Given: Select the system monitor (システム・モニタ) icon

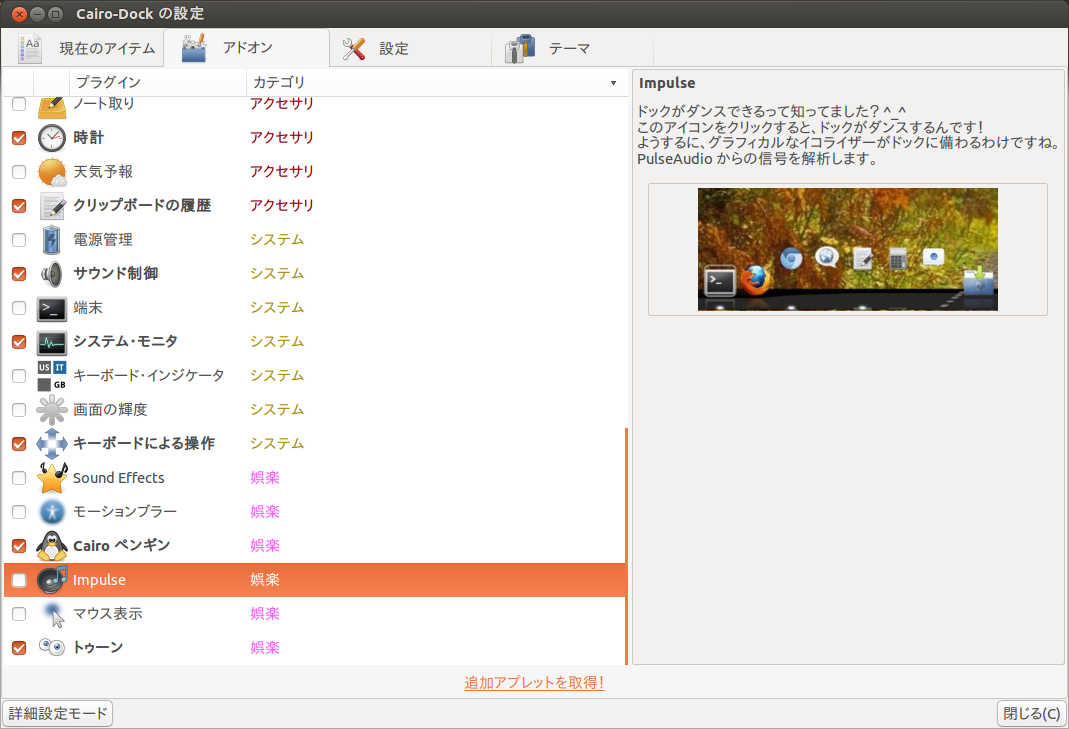Looking at the screenshot, I should click(x=52, y=342).
